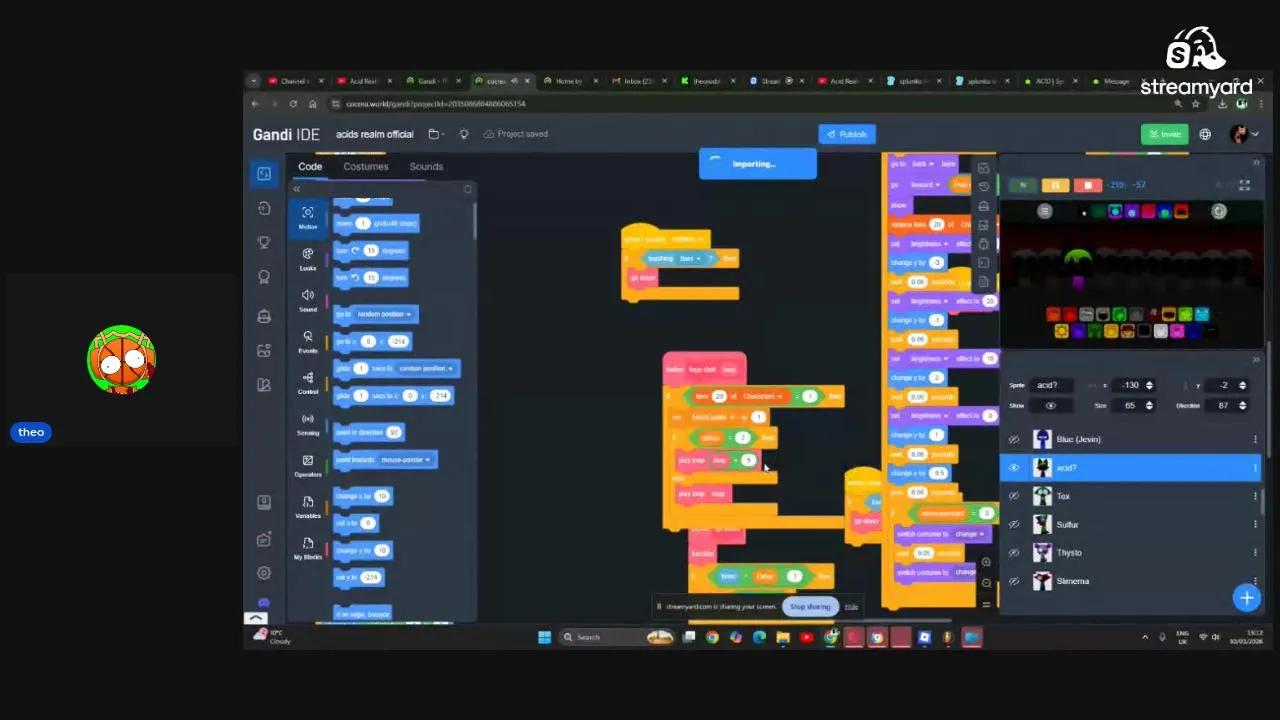Open options menu for Sulfur sprite
This screenshot has width=1280, height=720.
[x=1255, y=525]
